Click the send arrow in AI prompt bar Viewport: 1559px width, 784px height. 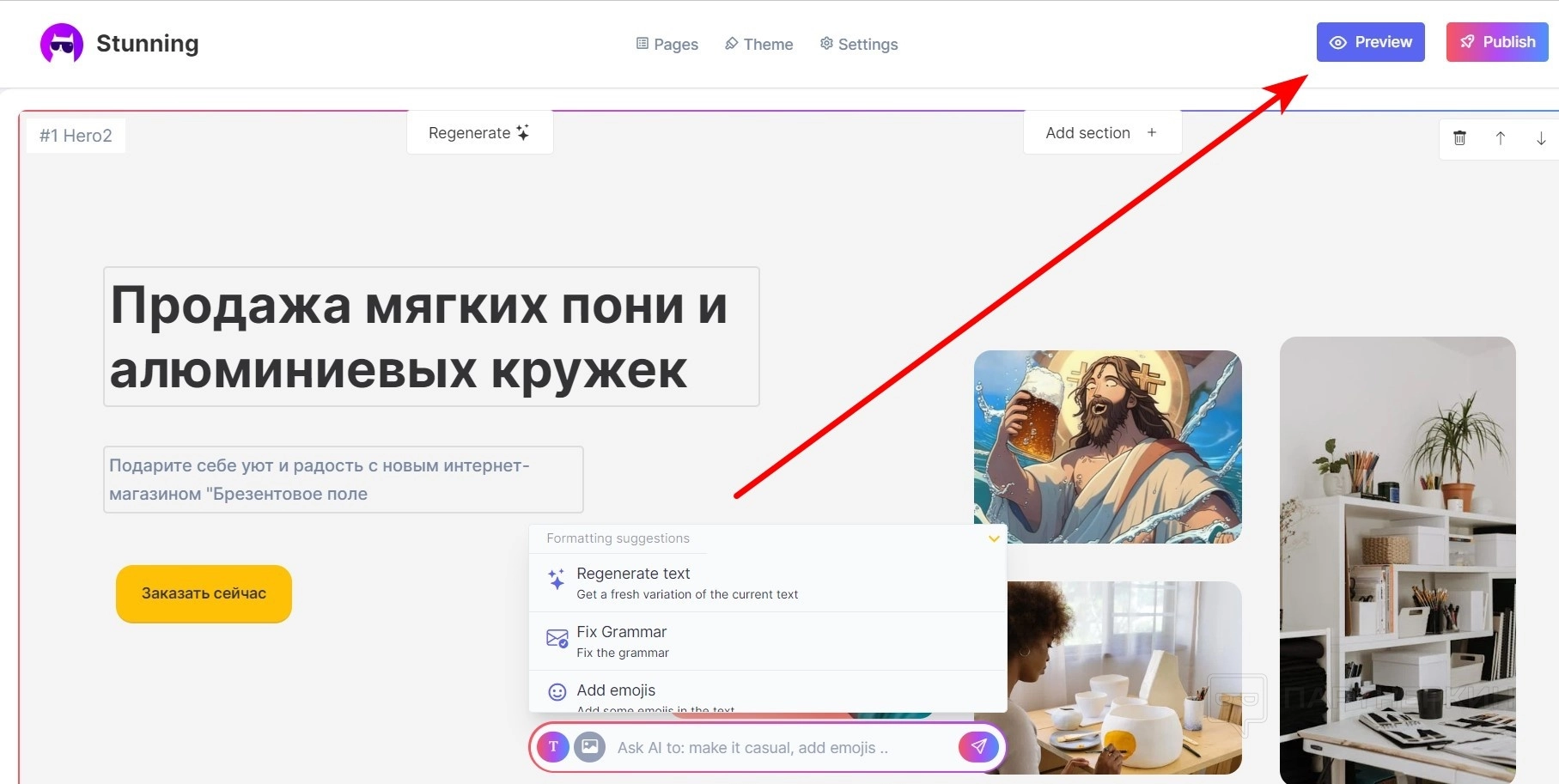click(x=978, y=747)
